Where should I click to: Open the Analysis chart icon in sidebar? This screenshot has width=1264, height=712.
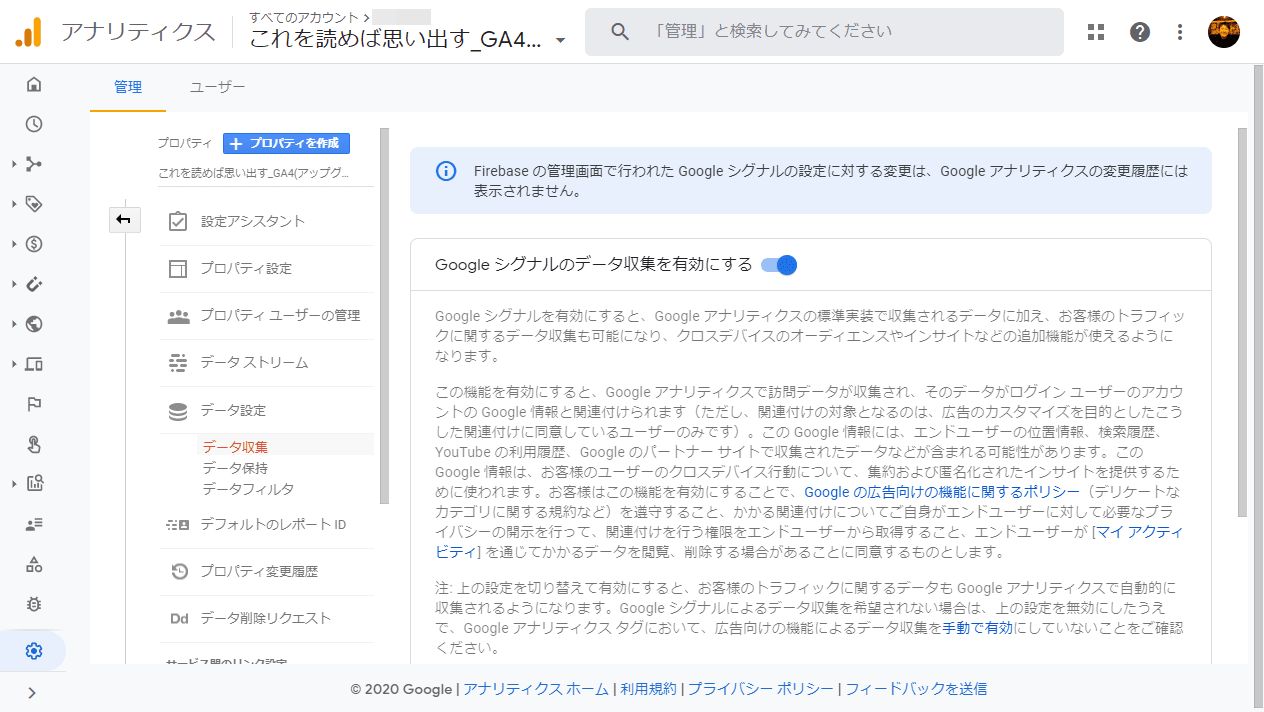click(x=34, y=484)
